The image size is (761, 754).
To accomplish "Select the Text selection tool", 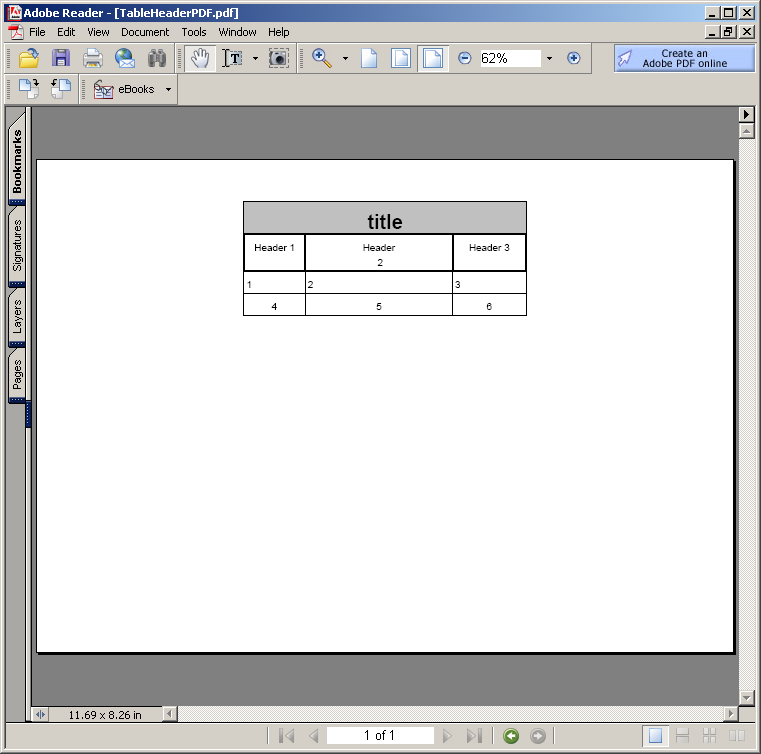I will [x=232, y=58].
